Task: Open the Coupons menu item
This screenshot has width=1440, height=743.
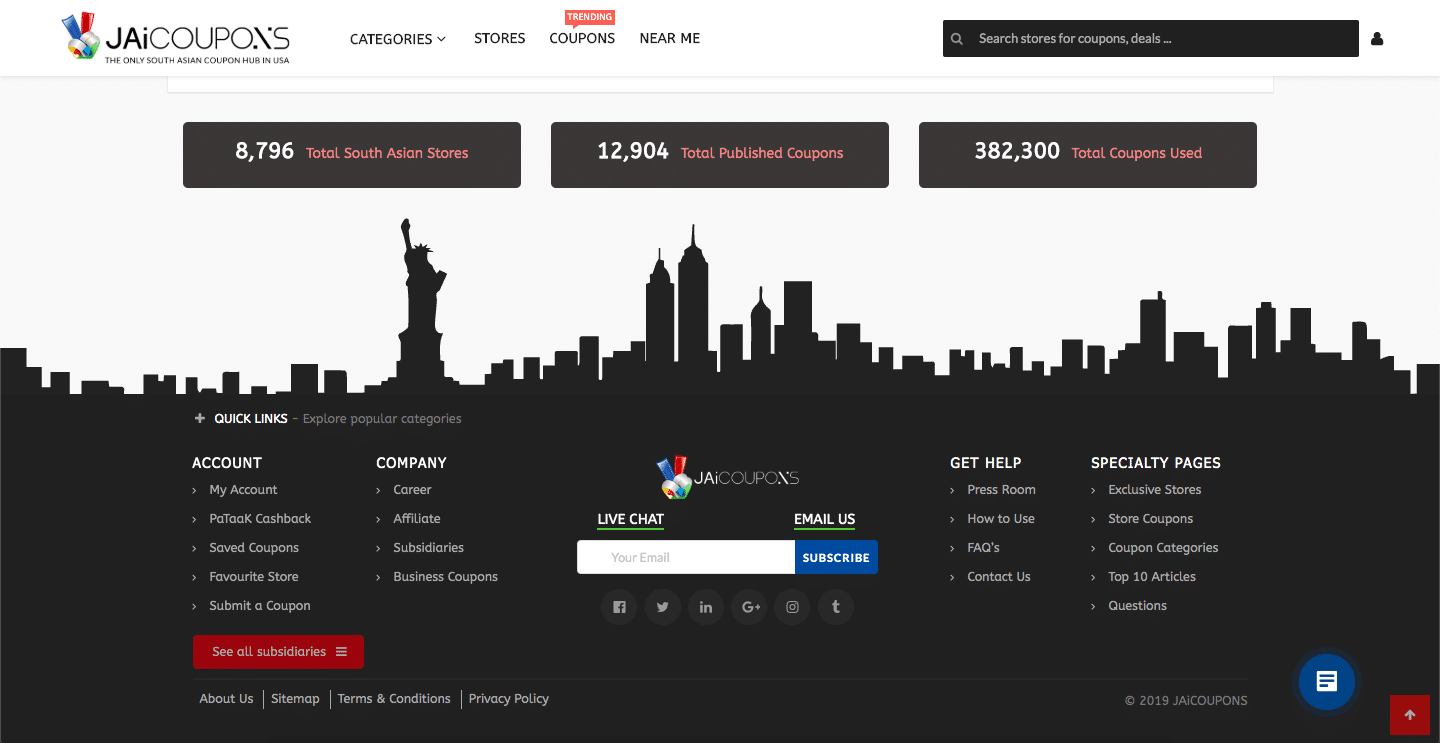Action: (582, 38)
